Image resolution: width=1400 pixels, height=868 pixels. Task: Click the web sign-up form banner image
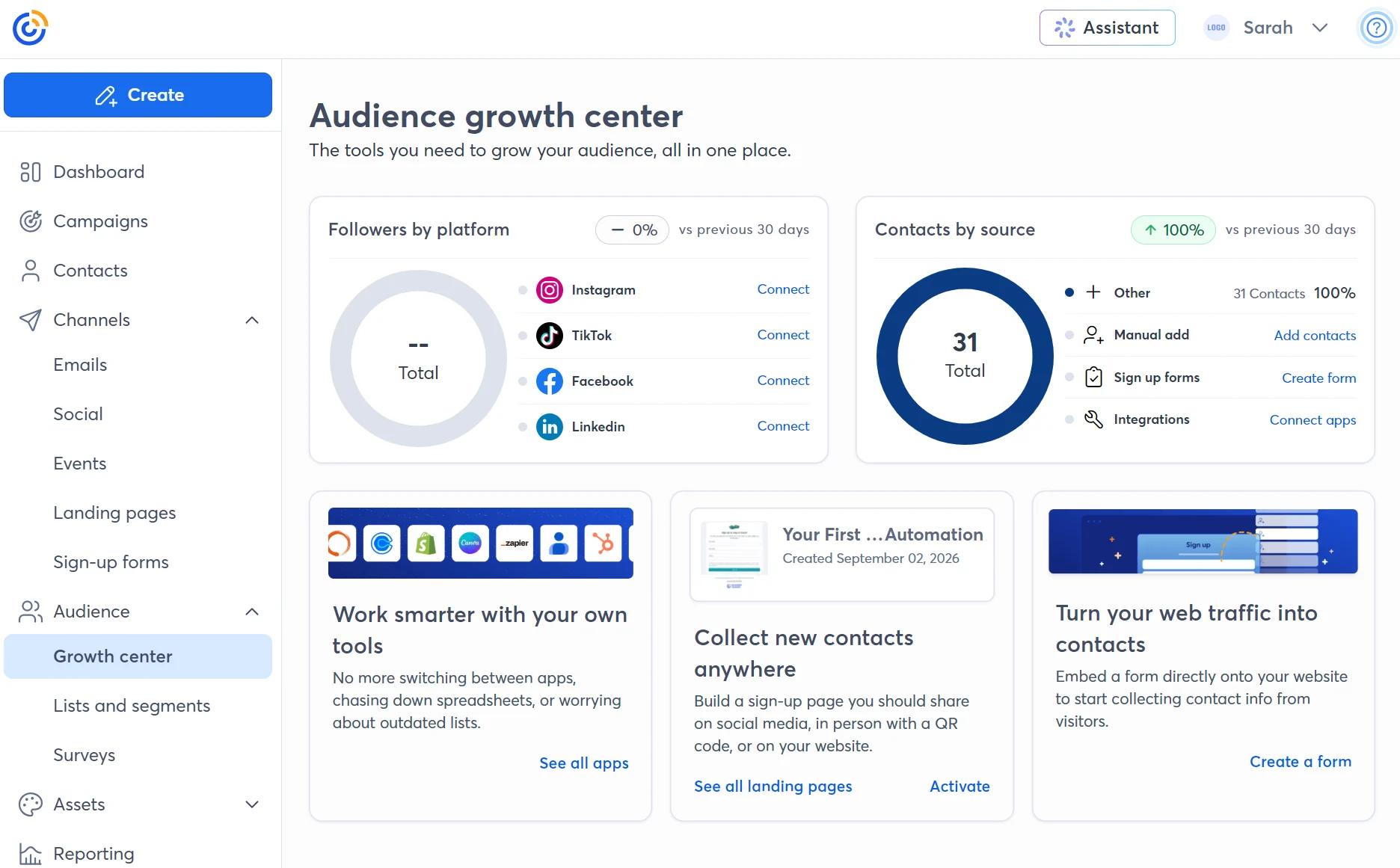[1203, 541]
